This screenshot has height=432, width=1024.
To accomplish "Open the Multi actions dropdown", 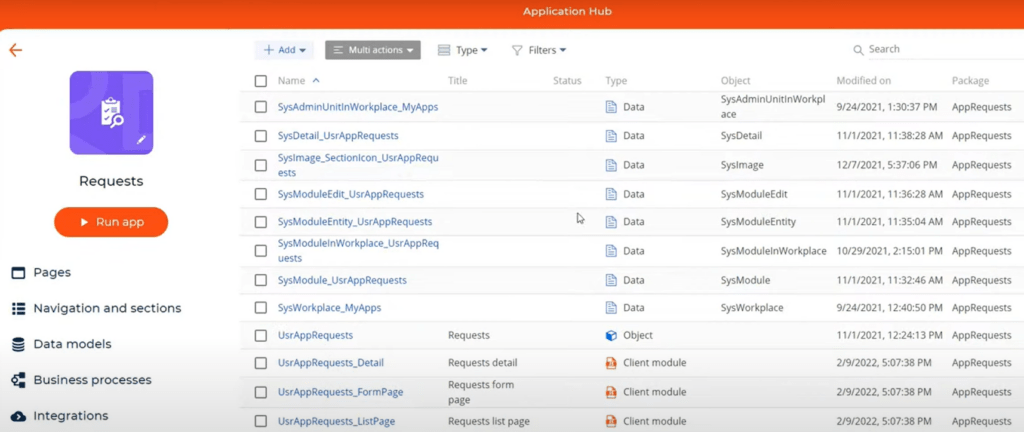I will point(373,50).
